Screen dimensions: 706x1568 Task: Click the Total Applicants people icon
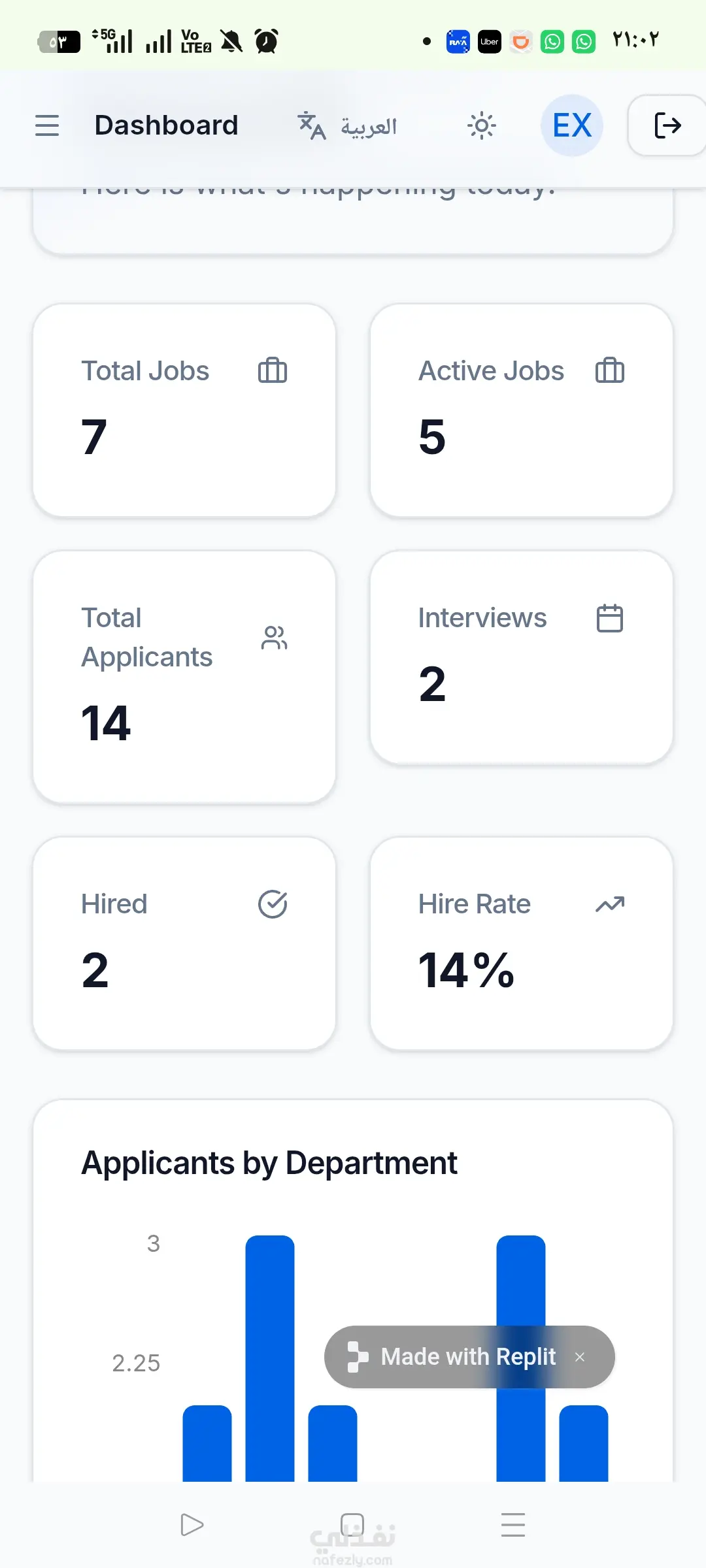[x=274, y=638]
